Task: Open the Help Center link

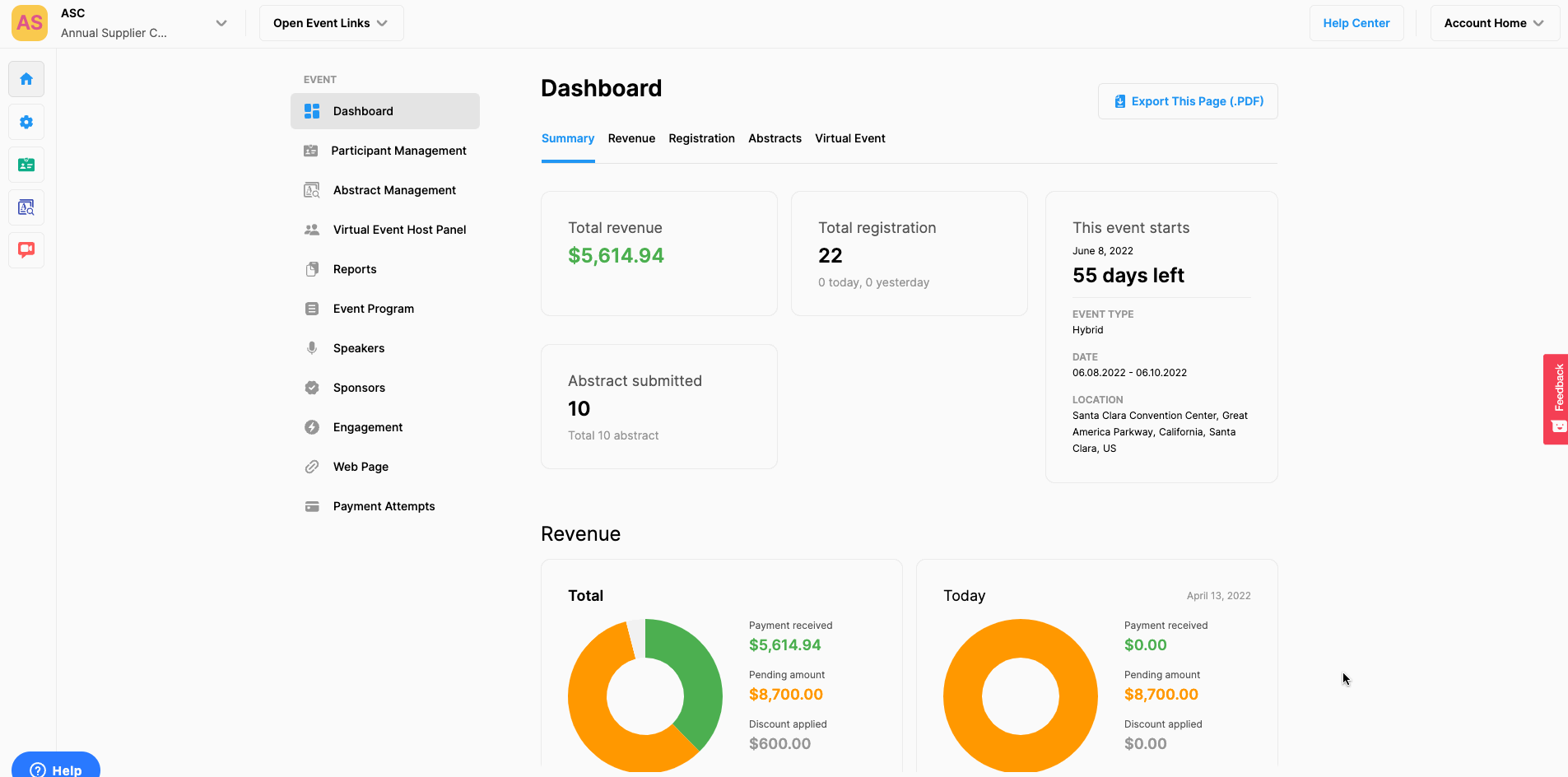Action: click(1356, 23)
